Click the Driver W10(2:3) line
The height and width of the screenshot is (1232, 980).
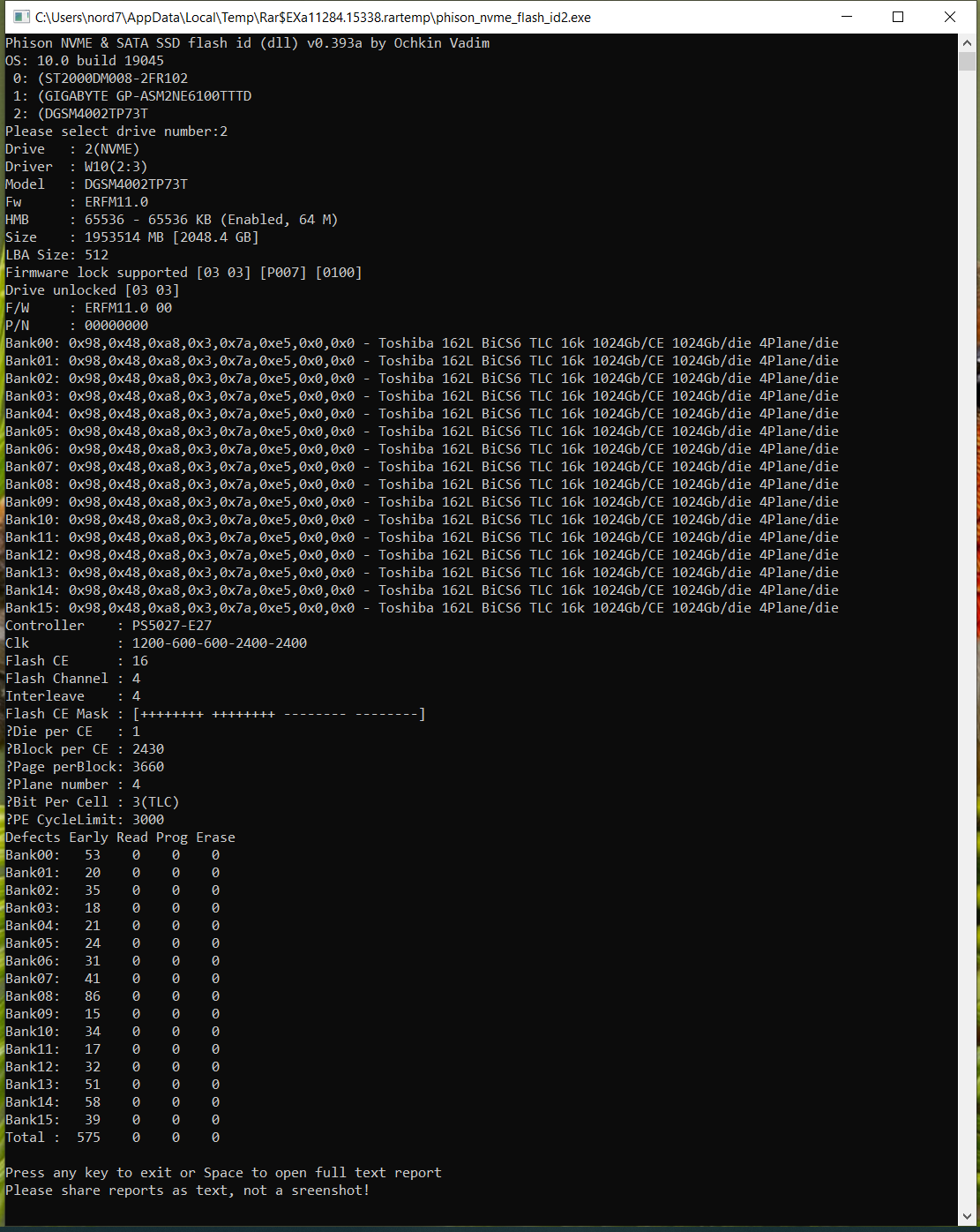[x=77, y=167]
